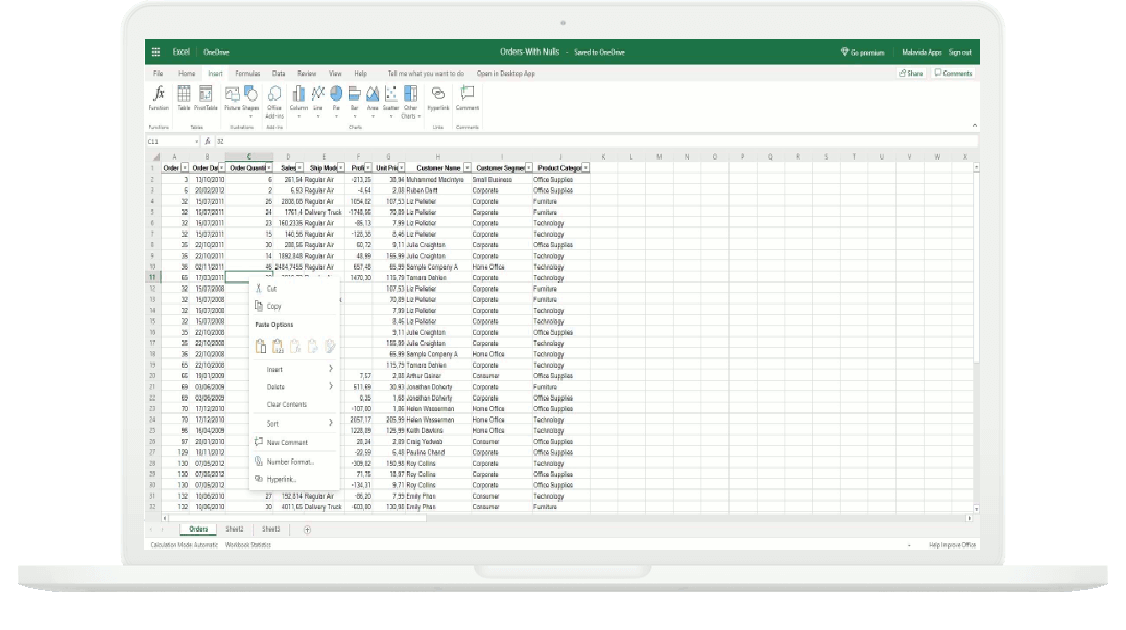Viewport: 1126px width, 630px height.
Task: Add a new sheet with plus icon
Action: [x=307, y=529]
